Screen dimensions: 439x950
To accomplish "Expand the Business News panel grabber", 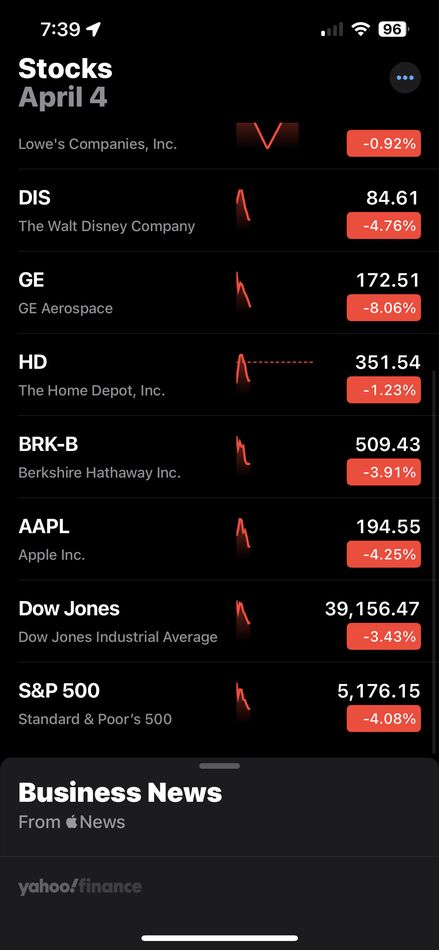I will click(219, 766).
